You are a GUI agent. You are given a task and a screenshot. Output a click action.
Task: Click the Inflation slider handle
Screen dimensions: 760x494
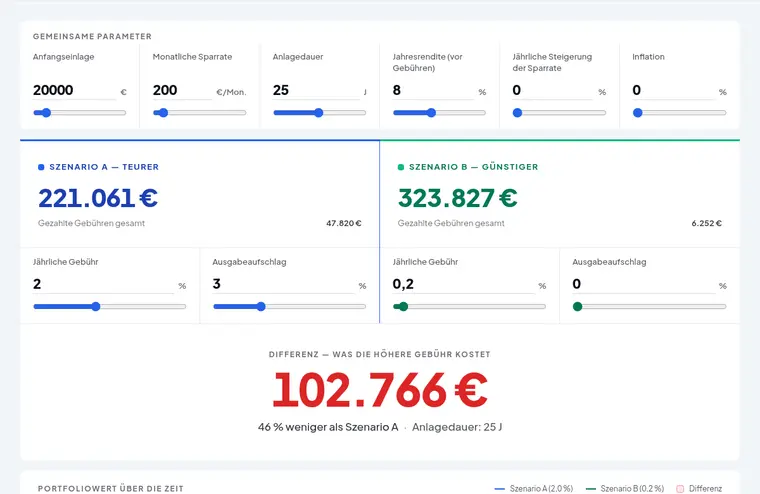638,113
